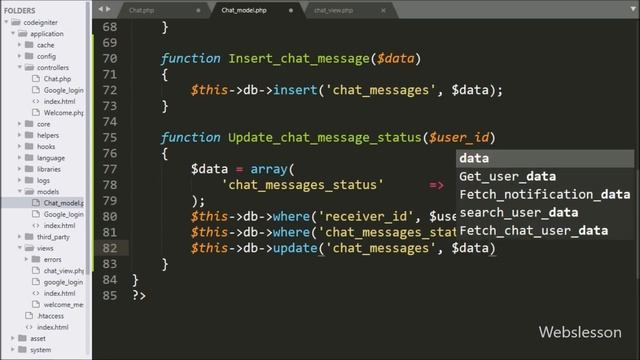The image size is (640, 360).
Task: Click 'chat_messages_status' array key on line 78
Action: [x=302, y=185]
